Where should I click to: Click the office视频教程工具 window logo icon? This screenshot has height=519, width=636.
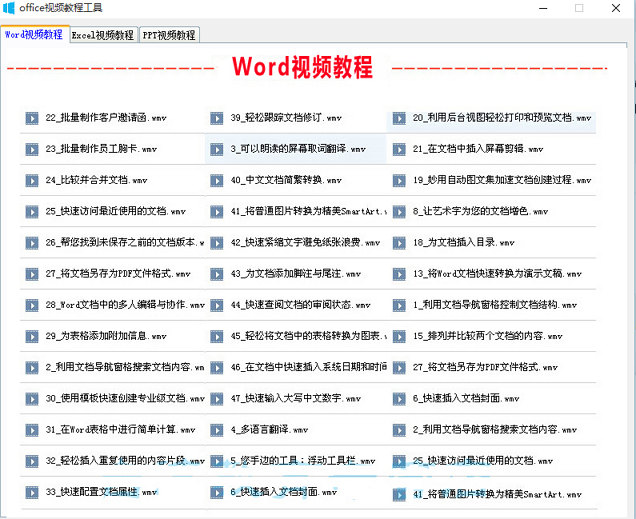coord(9,8)
